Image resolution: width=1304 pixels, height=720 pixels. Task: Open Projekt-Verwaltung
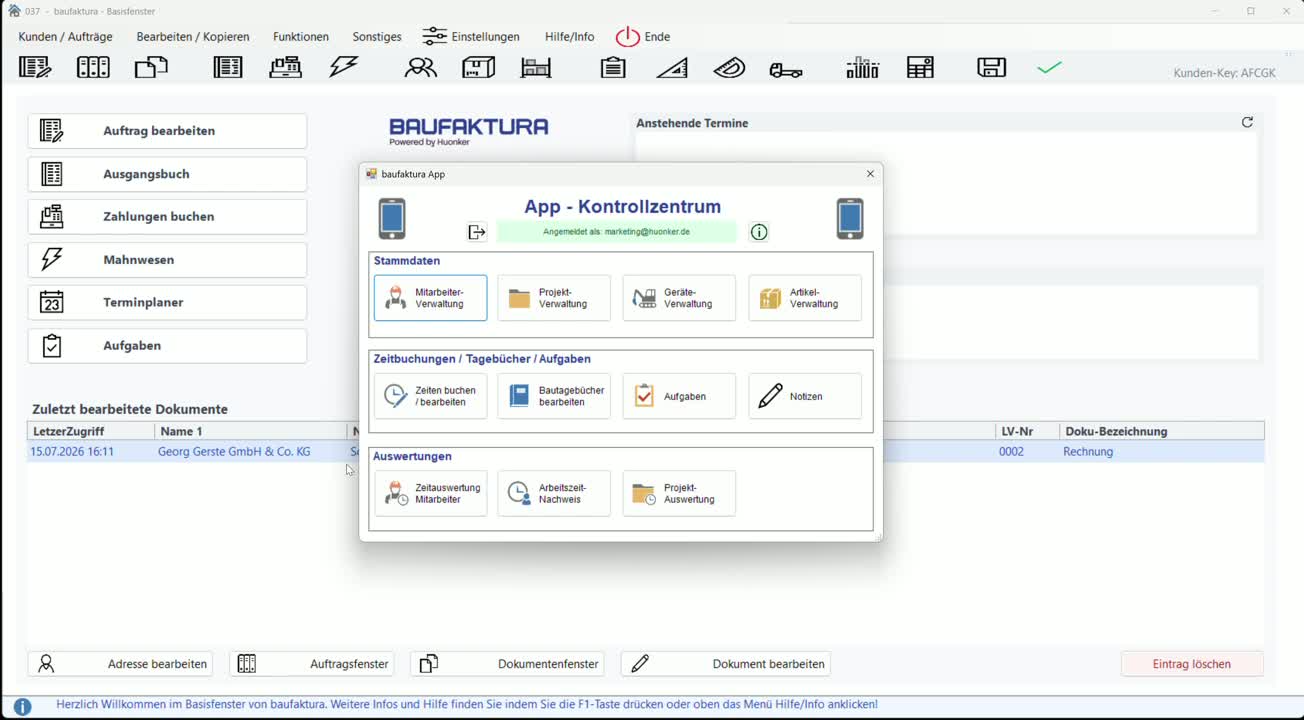tap(554, 298)
